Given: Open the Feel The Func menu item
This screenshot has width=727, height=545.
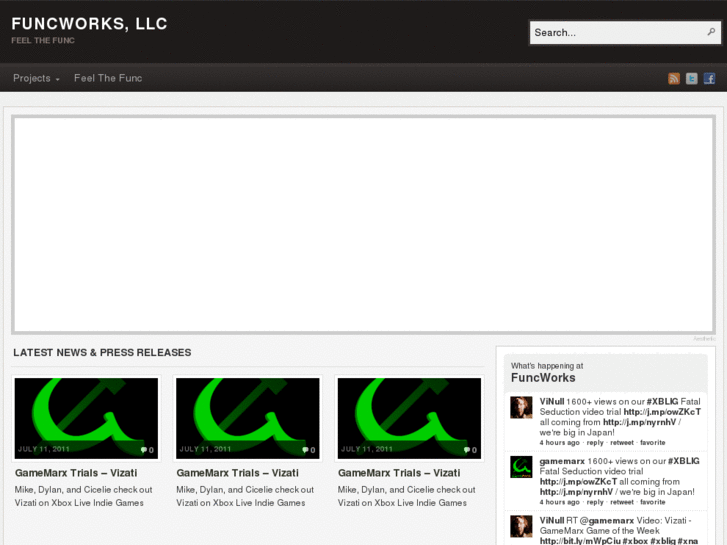Looking at the screenshot, I should click(108, 78).
